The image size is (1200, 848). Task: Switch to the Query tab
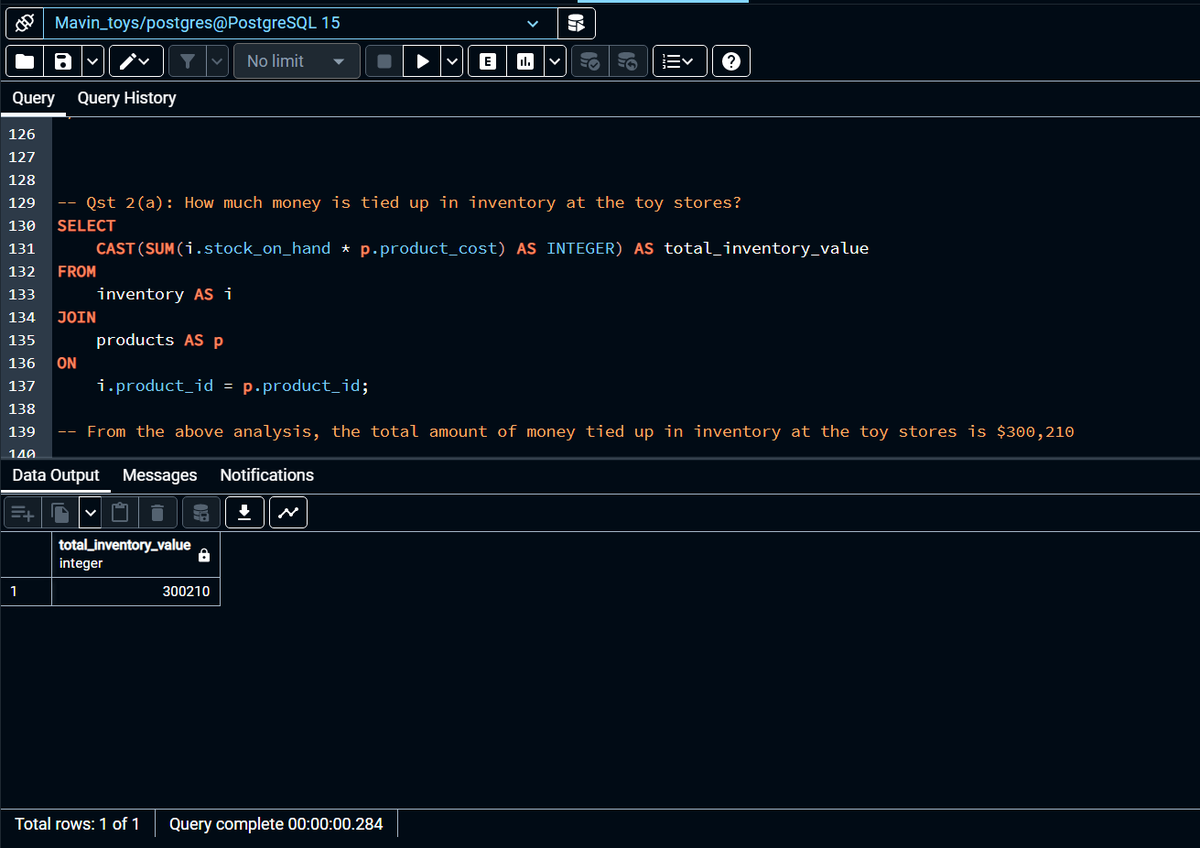tap(33, 98)
